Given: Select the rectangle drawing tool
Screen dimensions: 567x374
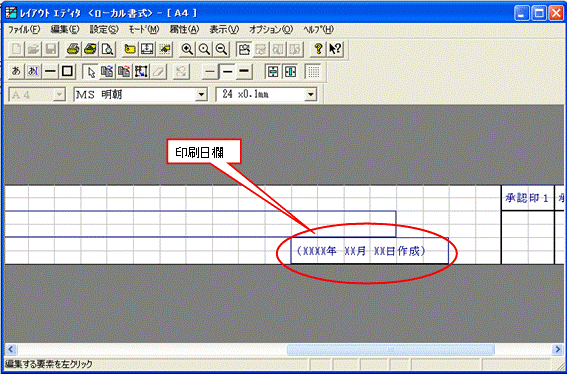Looking at the screenshot, I should coord(68,71).
